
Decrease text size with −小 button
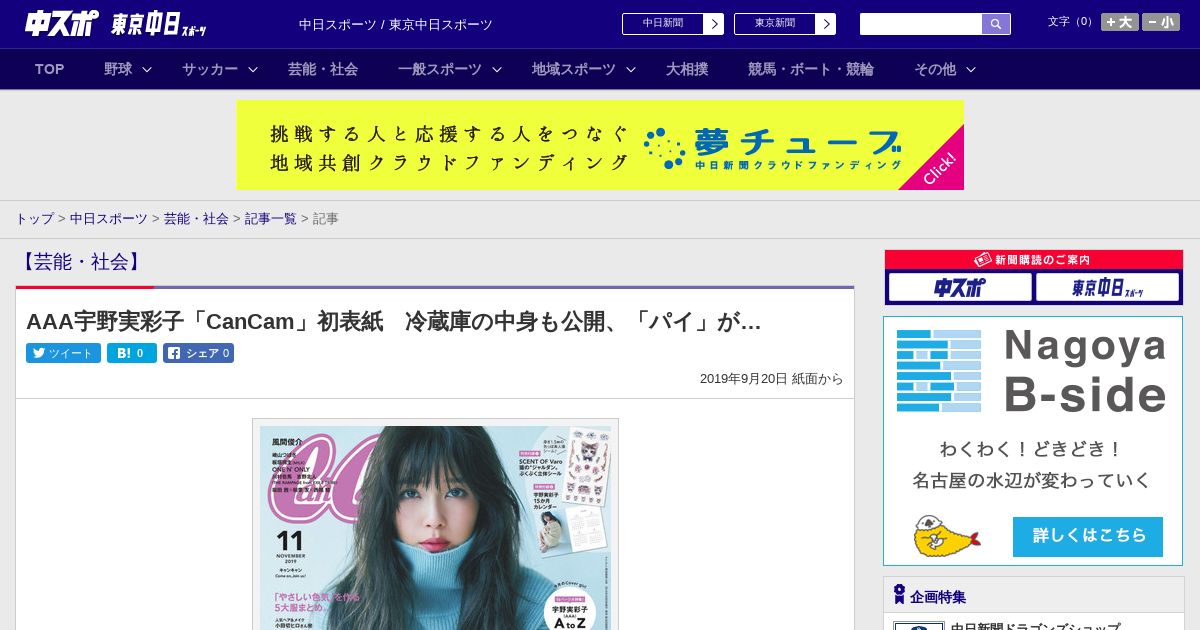click(1161, 22)
